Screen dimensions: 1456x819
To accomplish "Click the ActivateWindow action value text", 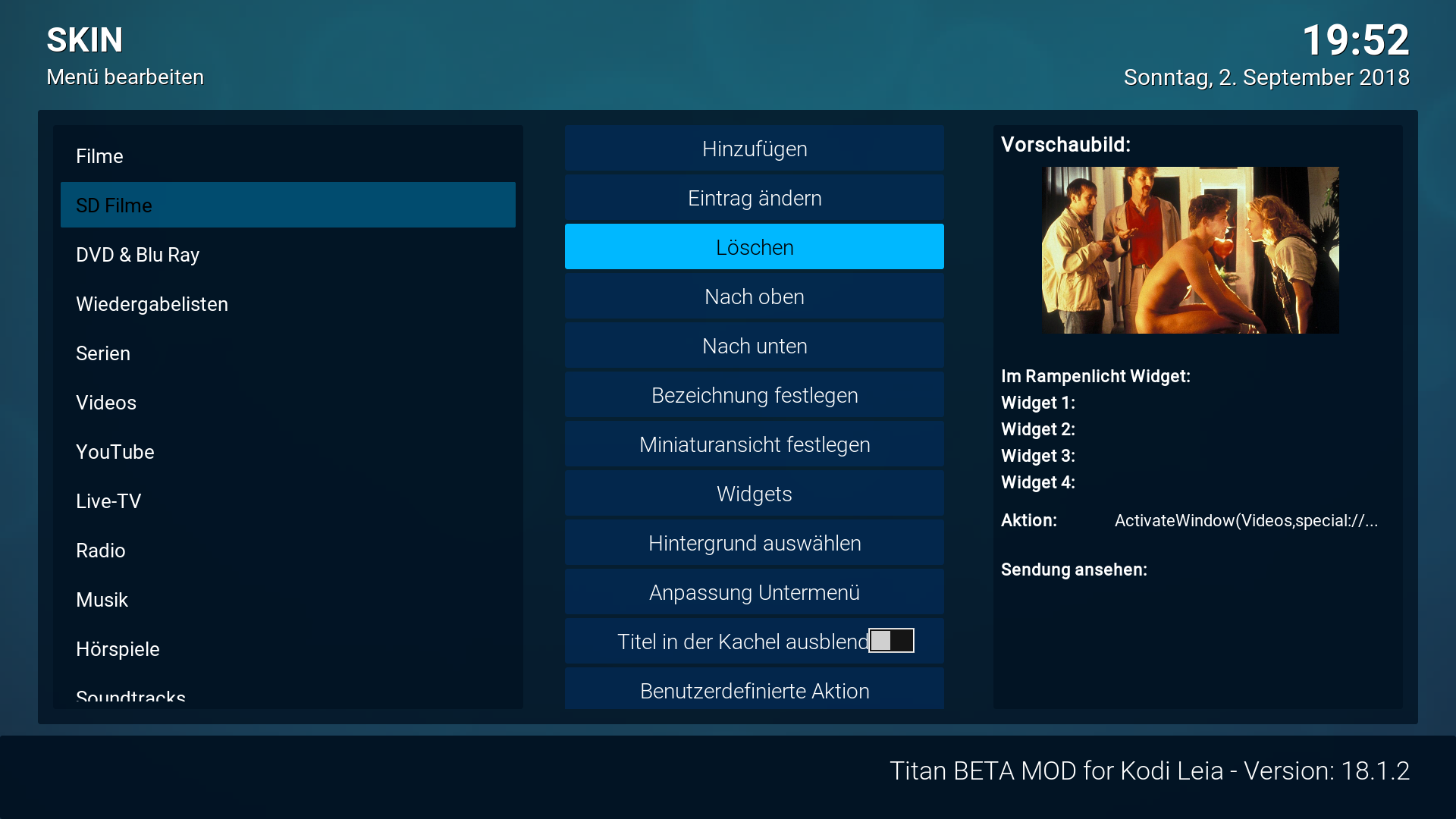I will 1246,520.
